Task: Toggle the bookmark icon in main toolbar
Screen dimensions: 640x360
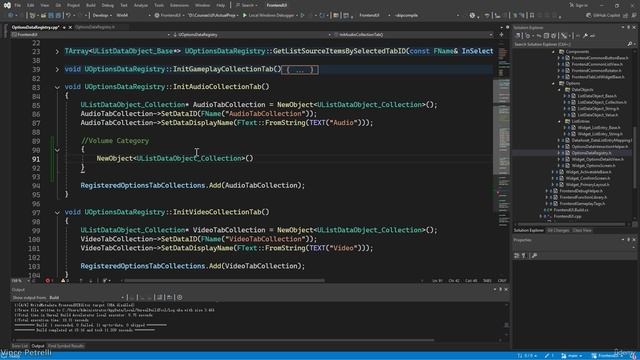Action: pyautogui.click(x=532, y=16)
